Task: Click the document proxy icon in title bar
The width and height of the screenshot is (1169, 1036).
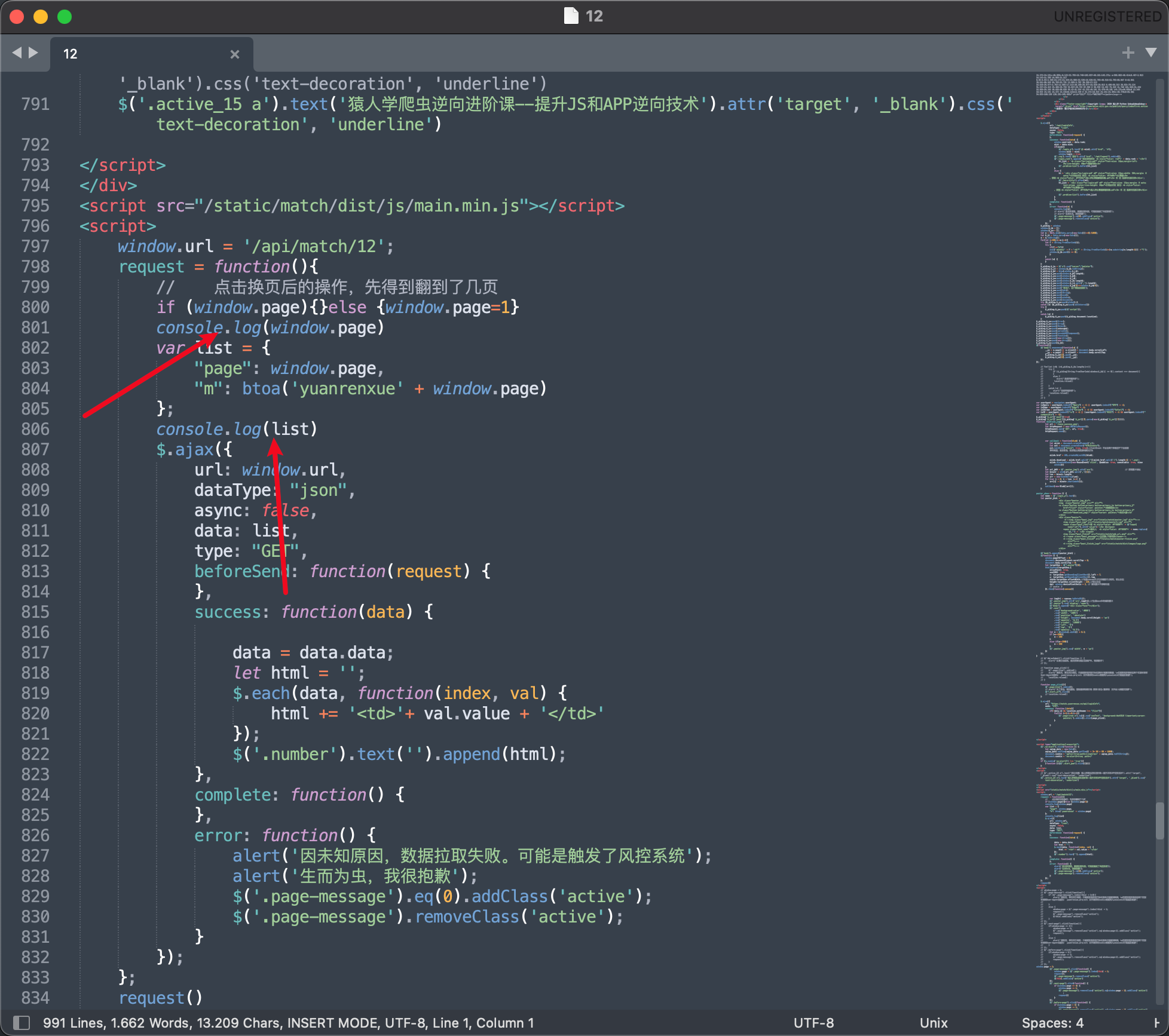Action: click(571, 16)
